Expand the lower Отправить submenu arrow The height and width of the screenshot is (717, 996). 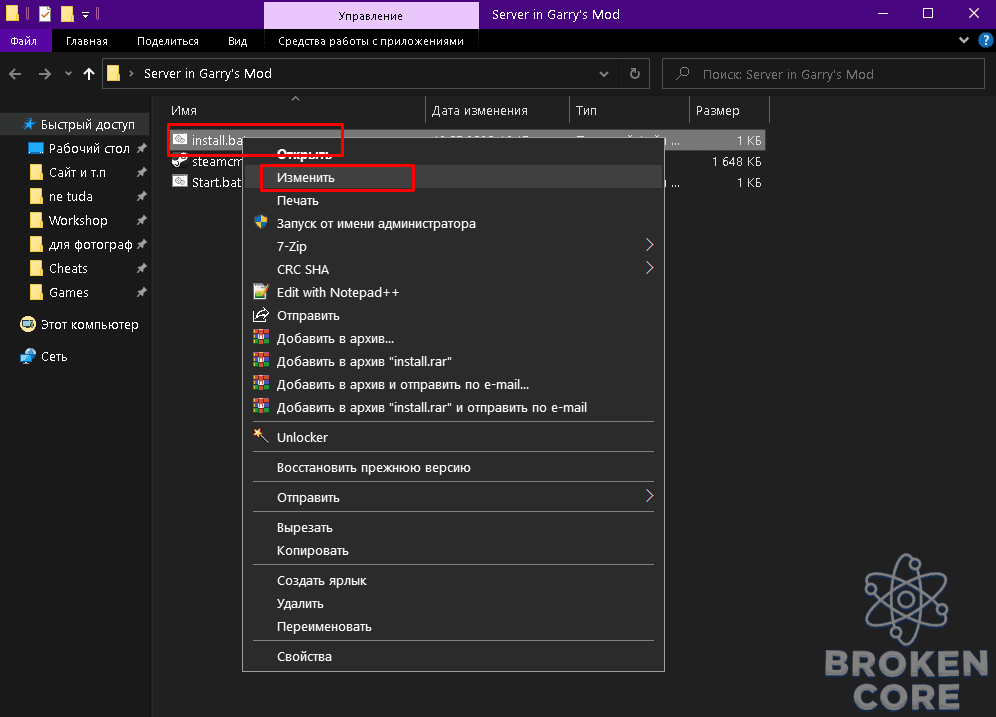coord(649,495)
